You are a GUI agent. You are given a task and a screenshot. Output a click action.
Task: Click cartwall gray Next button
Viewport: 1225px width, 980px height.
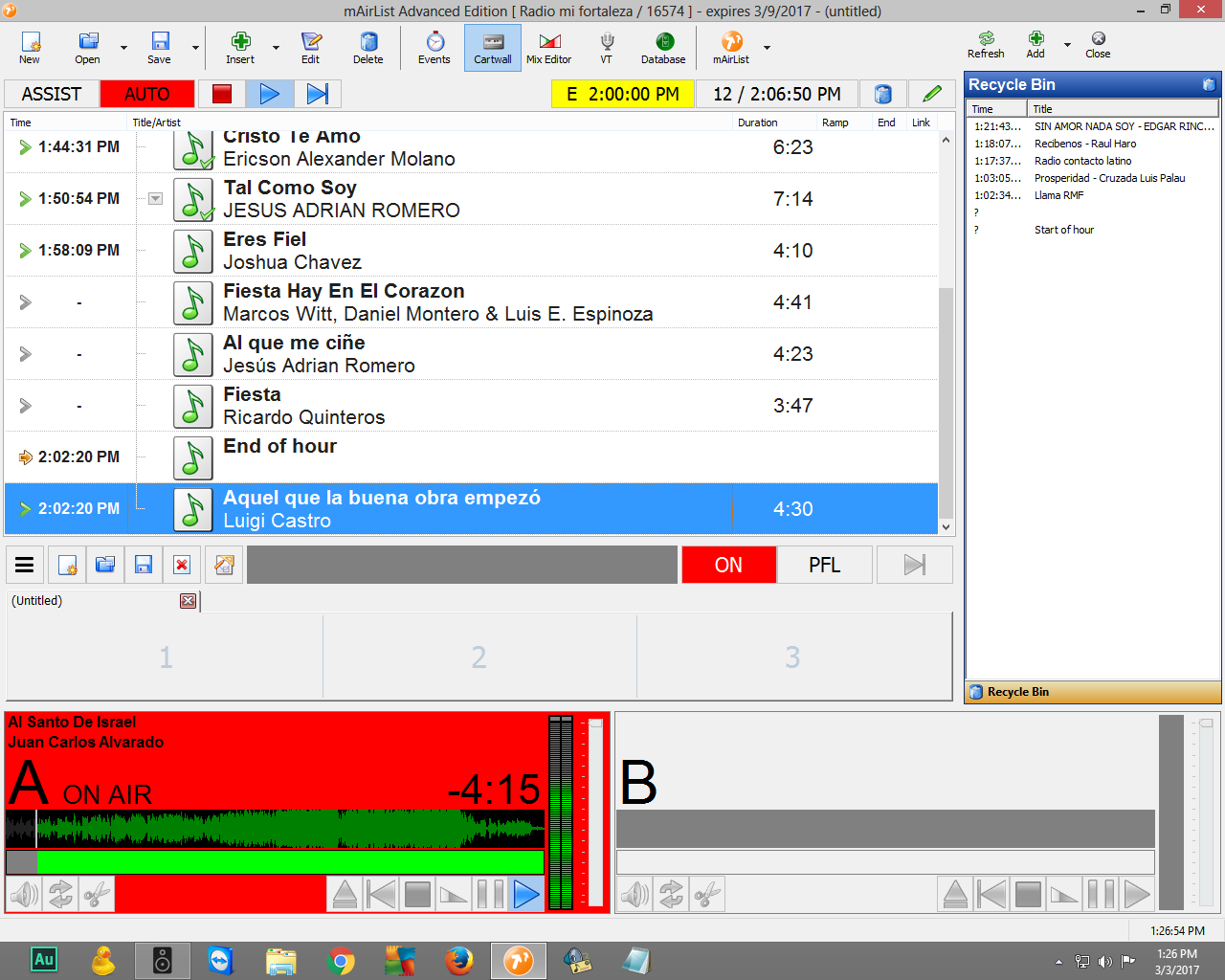point(915,565)
